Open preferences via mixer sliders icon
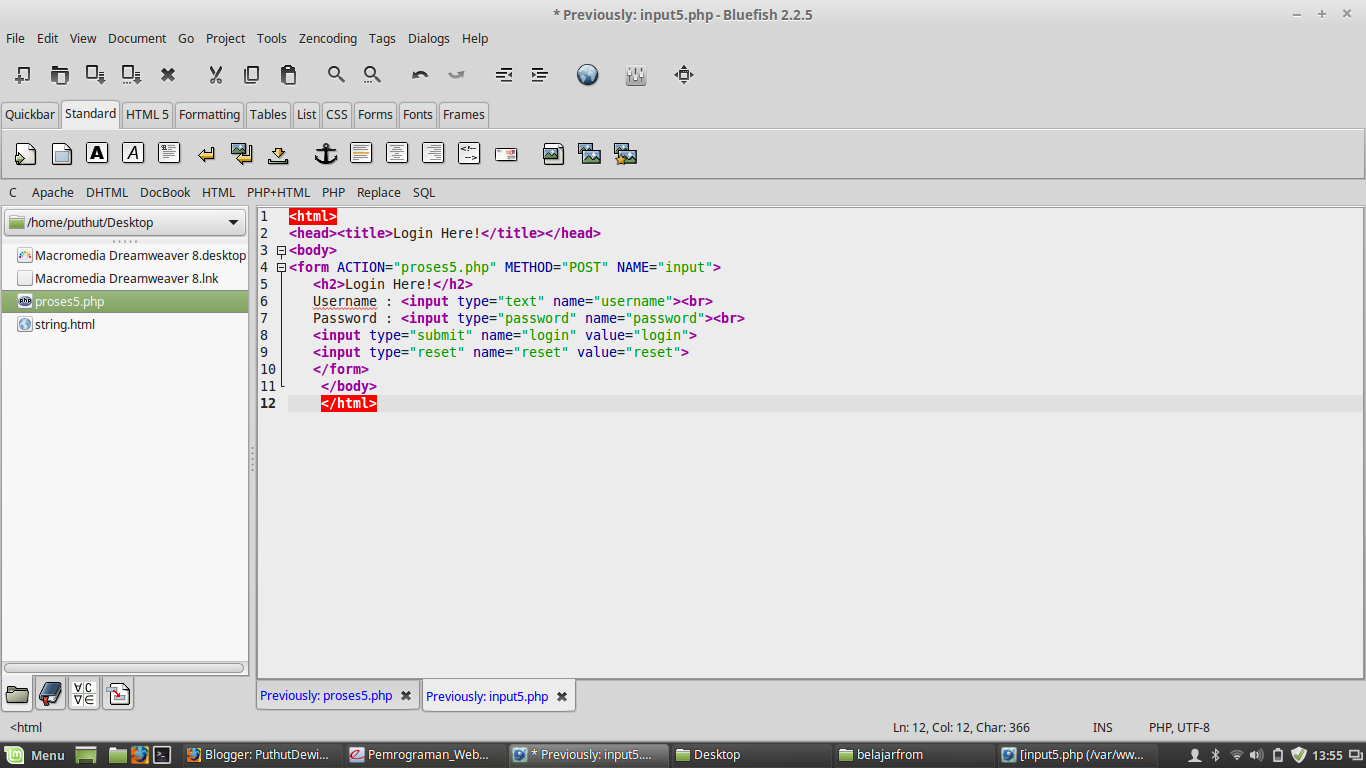 click(x=636, y=75)
